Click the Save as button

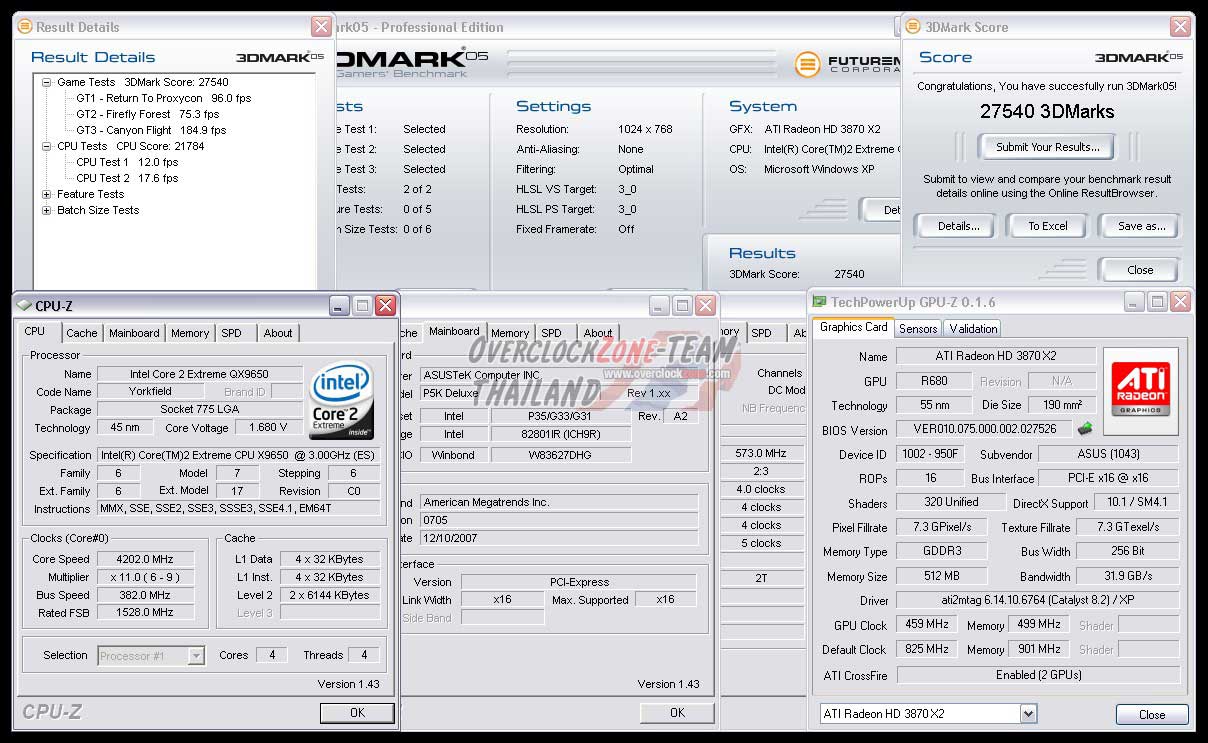point(1141,226)
